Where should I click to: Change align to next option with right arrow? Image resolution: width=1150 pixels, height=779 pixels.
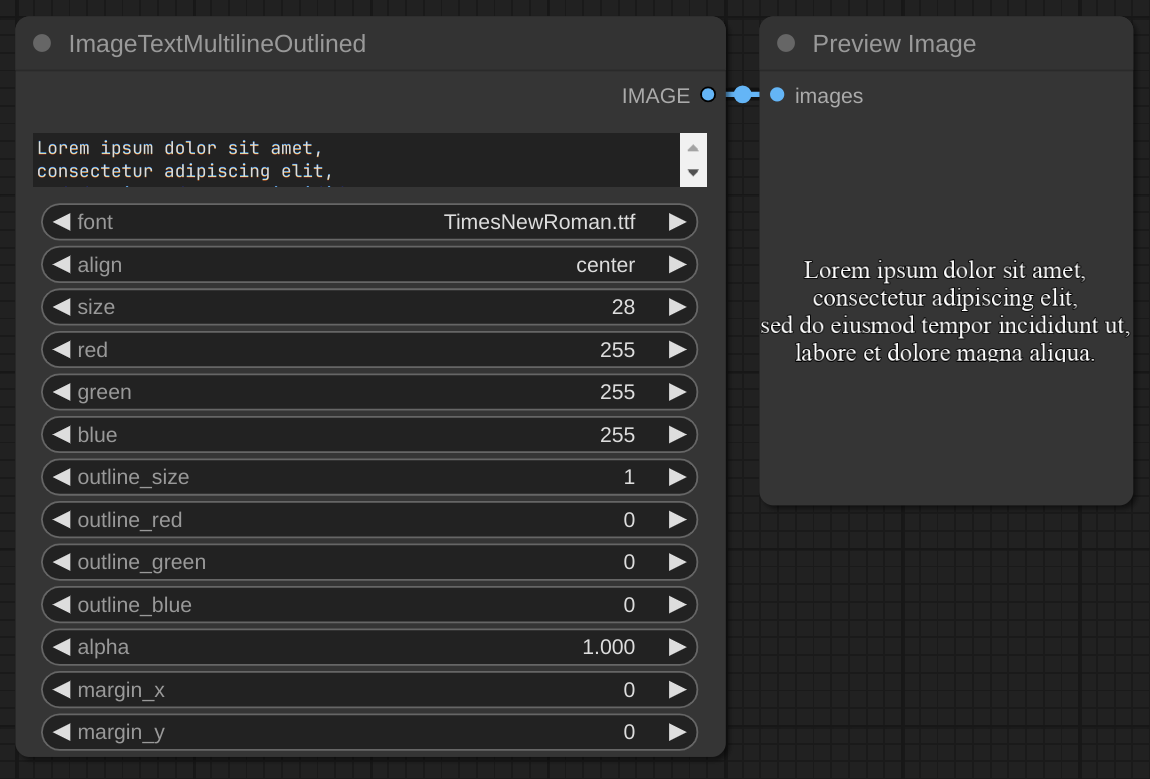677,265
